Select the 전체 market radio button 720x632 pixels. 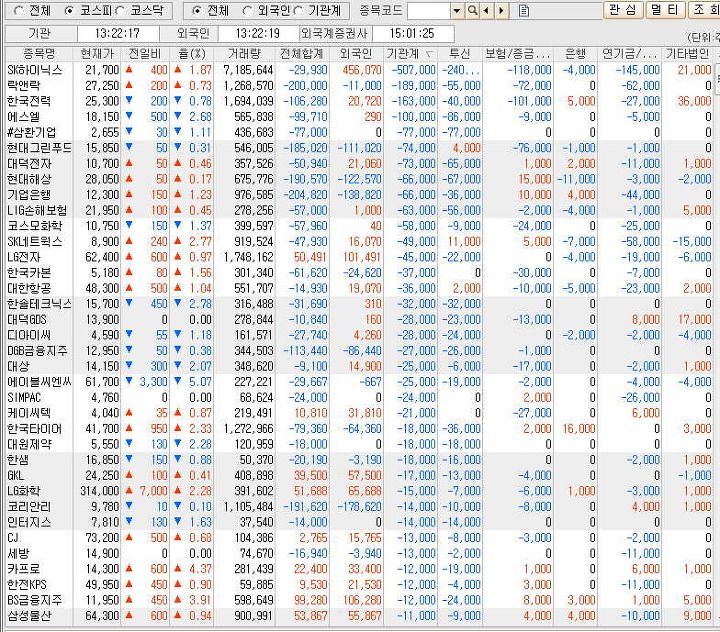click(18, 11)
